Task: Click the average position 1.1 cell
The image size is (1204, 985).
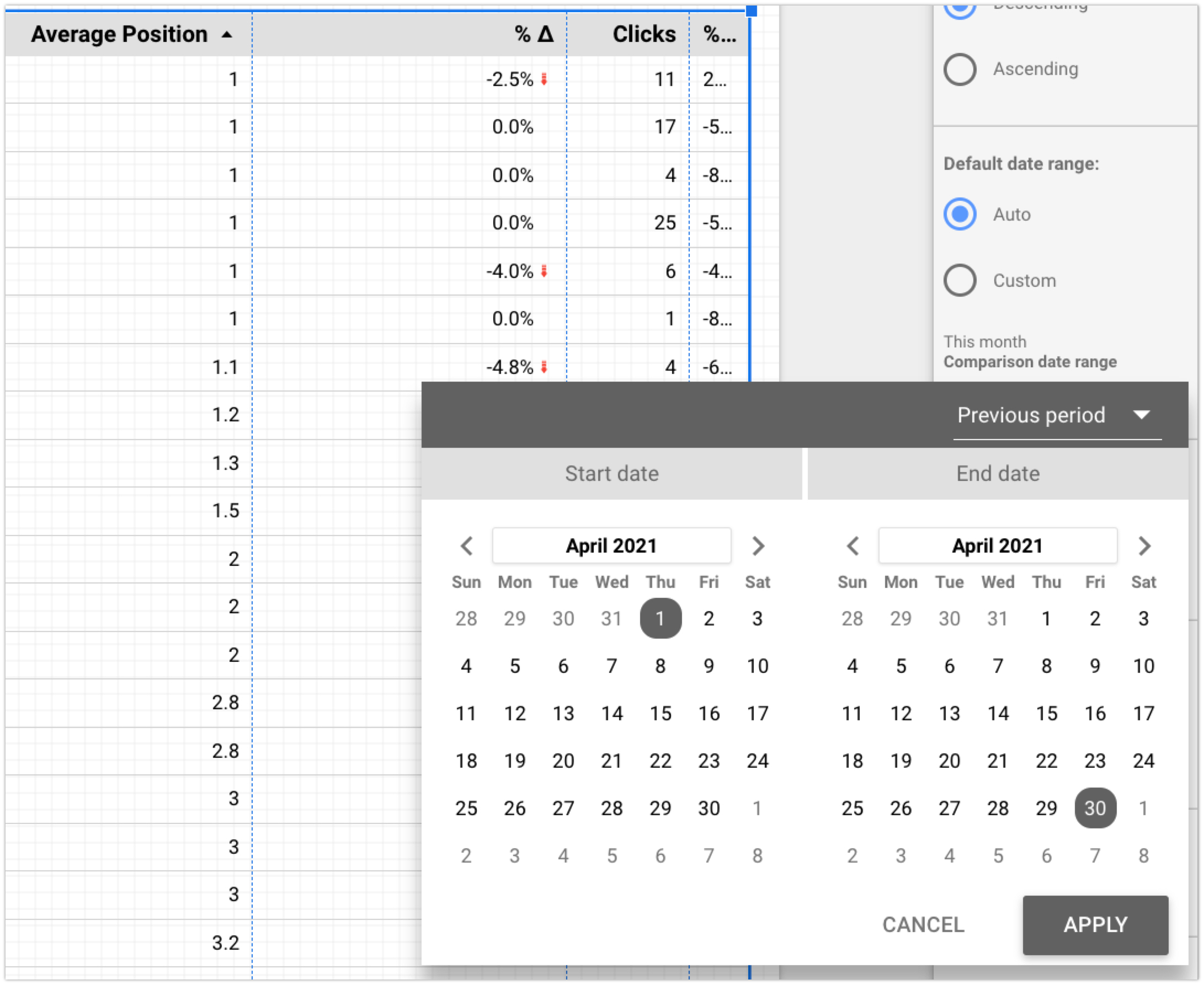Action: [x=225, y=367]
